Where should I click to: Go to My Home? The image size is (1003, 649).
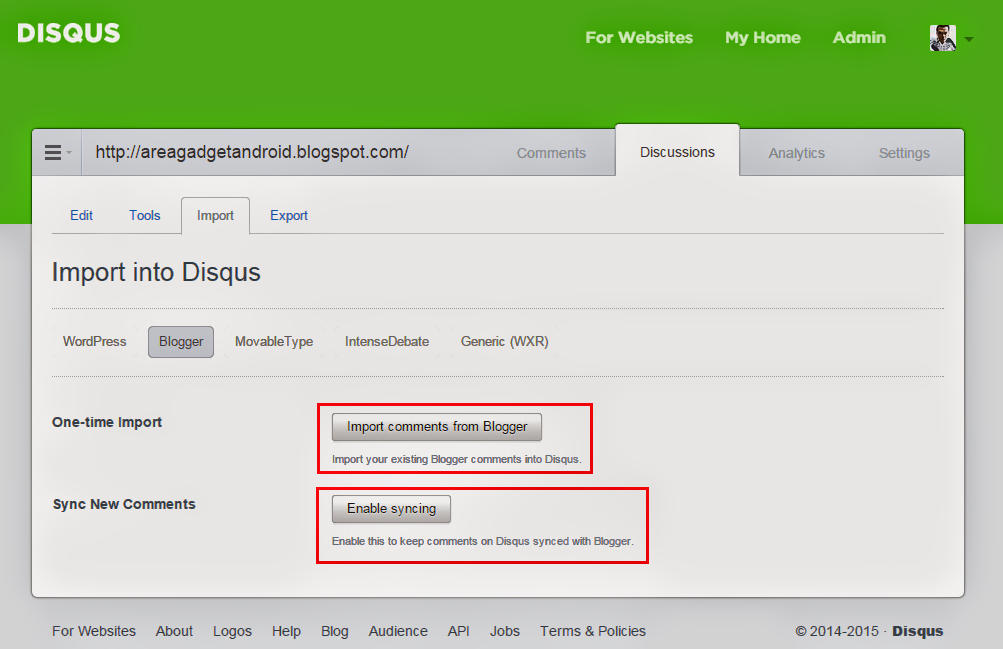[762, 38]
